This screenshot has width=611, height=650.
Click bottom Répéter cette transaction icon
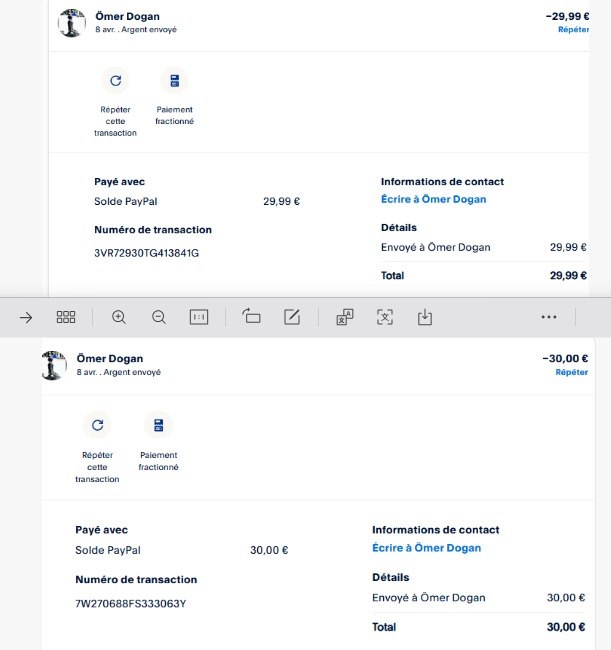(x=97, y=425)
